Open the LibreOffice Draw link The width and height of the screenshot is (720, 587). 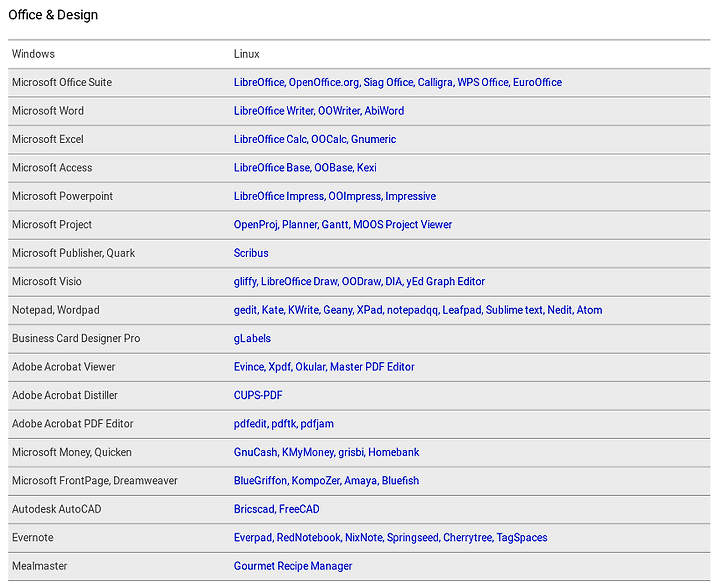pyautogui.click(x=299, y=282)
